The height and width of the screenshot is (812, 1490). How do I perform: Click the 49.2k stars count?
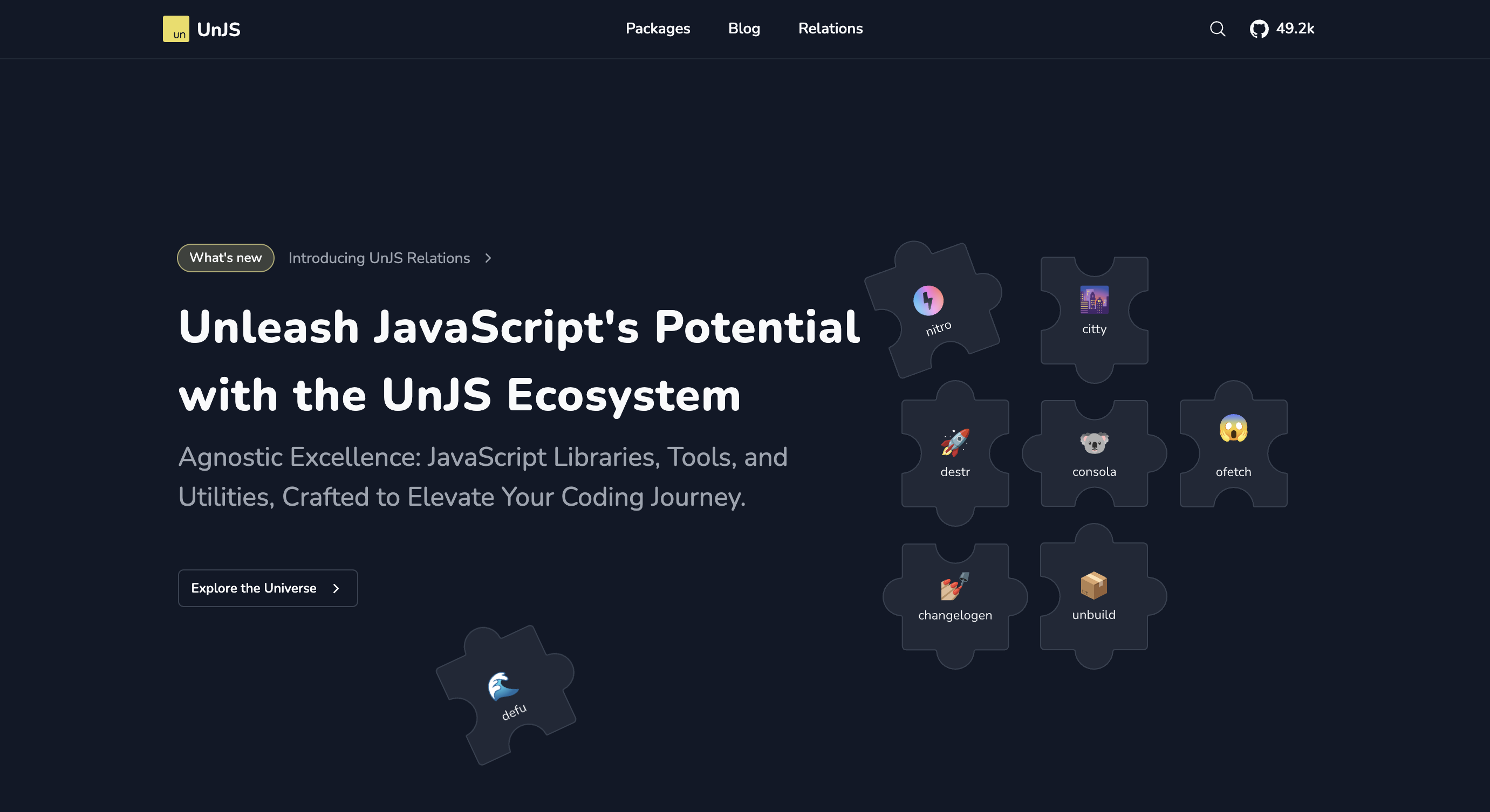pyautogui.click(x=1295, y=29)
